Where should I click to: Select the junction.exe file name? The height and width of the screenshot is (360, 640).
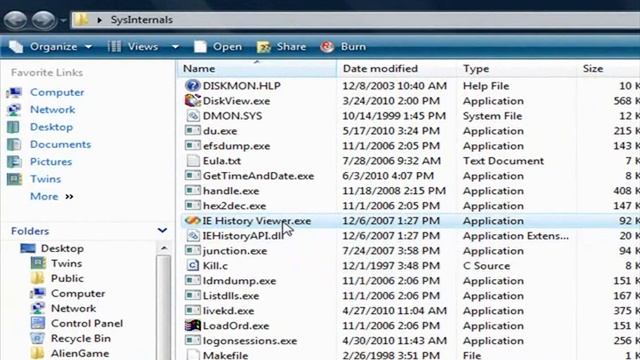pyautogui.click(x=235, y=251)
